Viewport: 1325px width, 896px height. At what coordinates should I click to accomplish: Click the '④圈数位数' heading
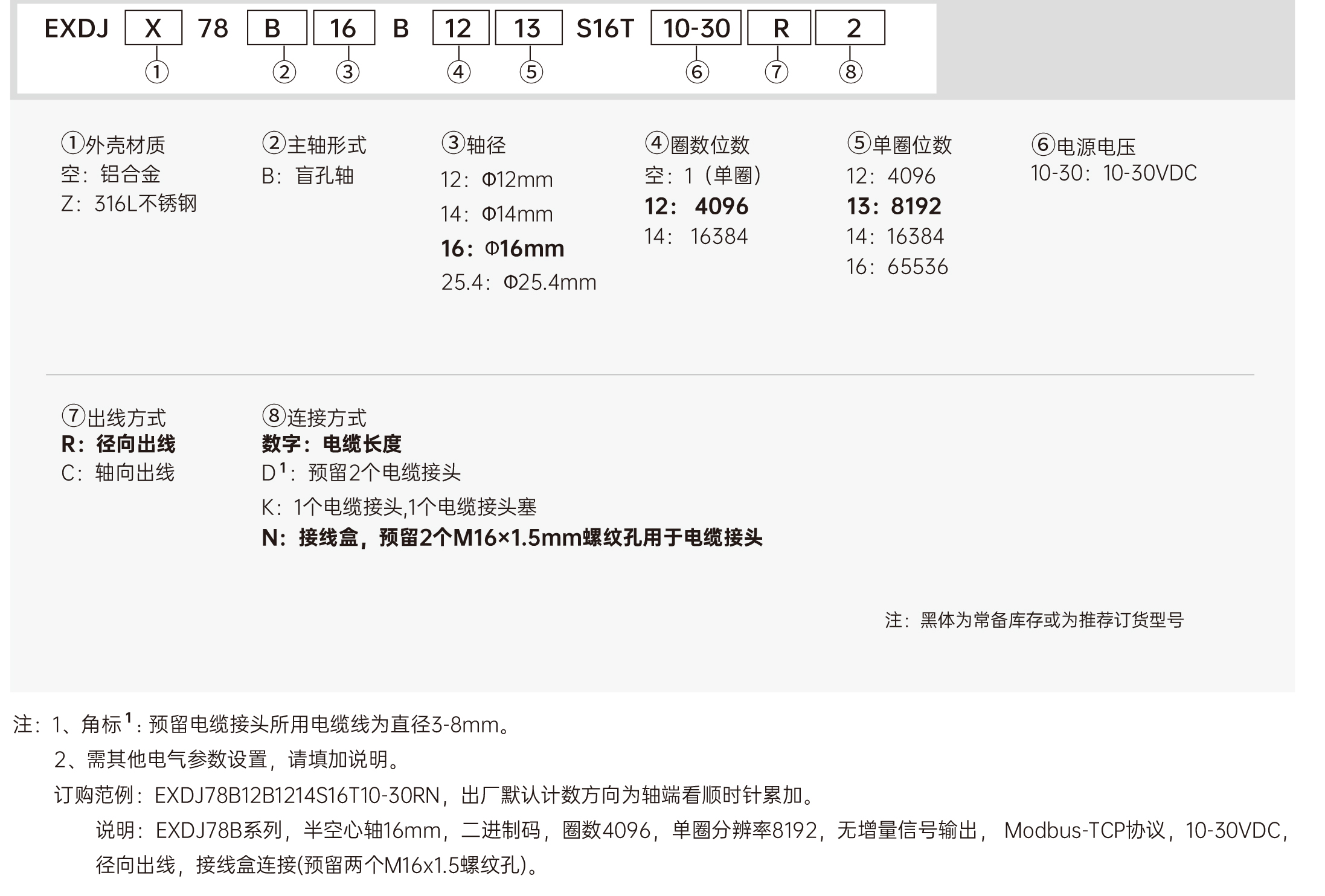click(697, 144)
